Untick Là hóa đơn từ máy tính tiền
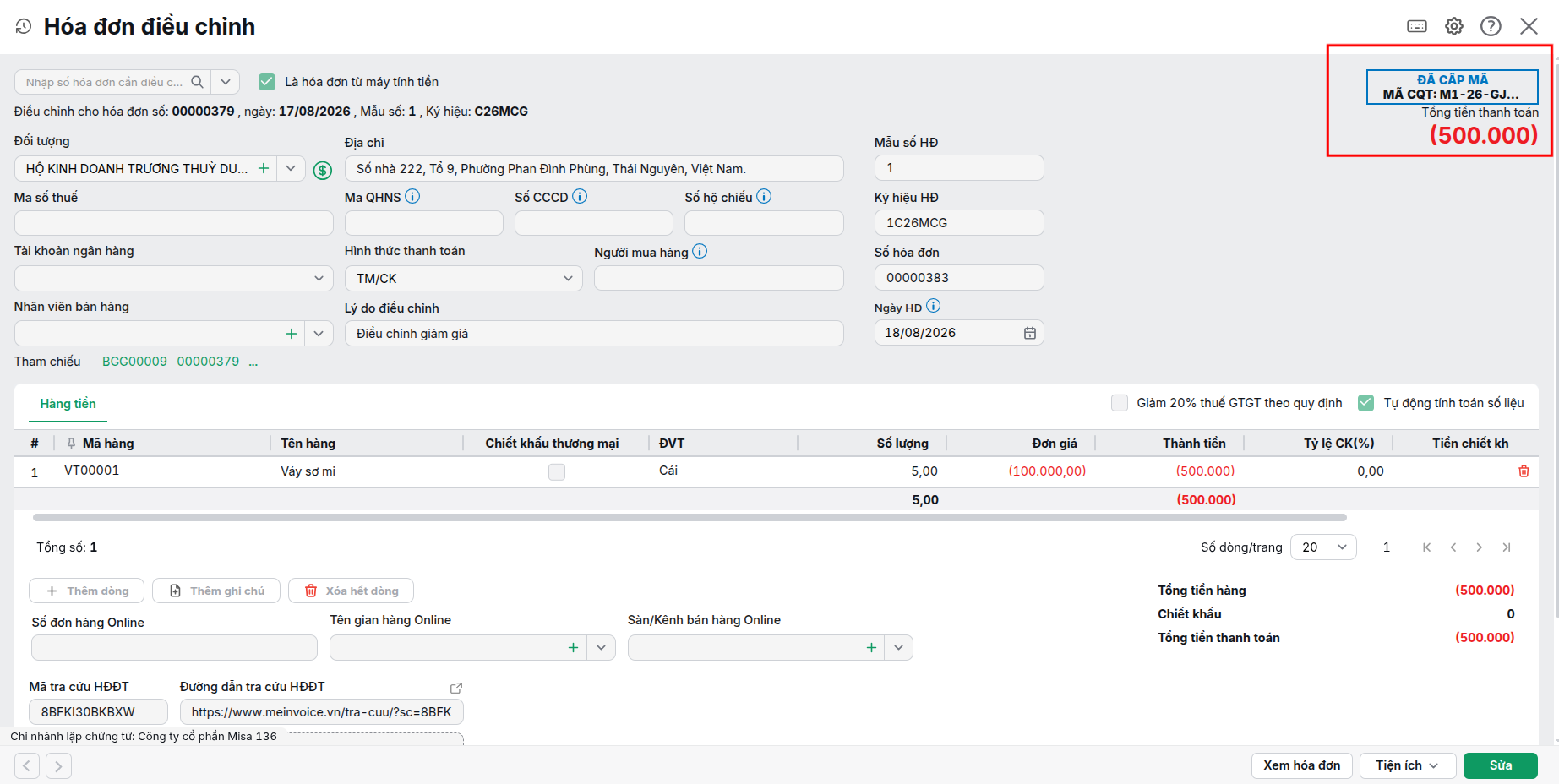Screen dimensions: 1559x784 click(267, 82)
